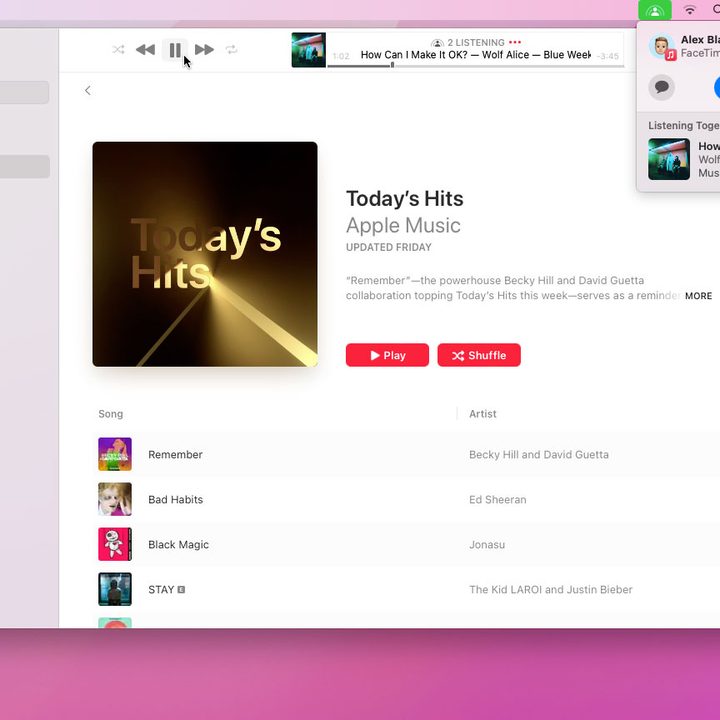Open artist Jonasu
This screenshot has height=720, width=720.
(487, 545)
